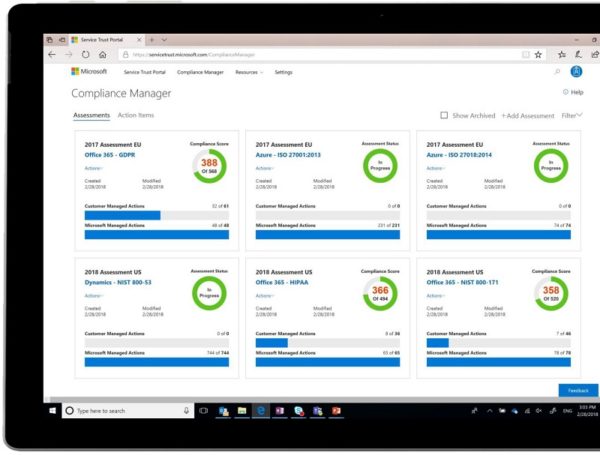Image resolution: width=600 pixels, height=455 pixels.
Task: Open Office 365 - NIST 800-171 assessment
Action: [x=462, y=282]
